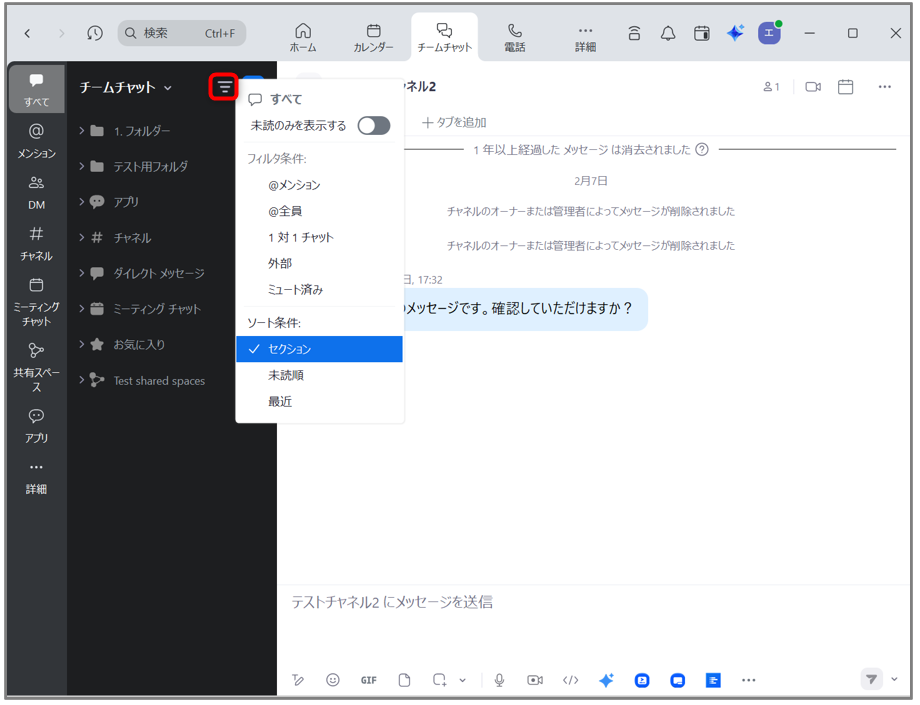Open AI Companion sparkle icon in title bar
Screen dimensions: 920x705
pyautogui.click(x=735, y=33)
